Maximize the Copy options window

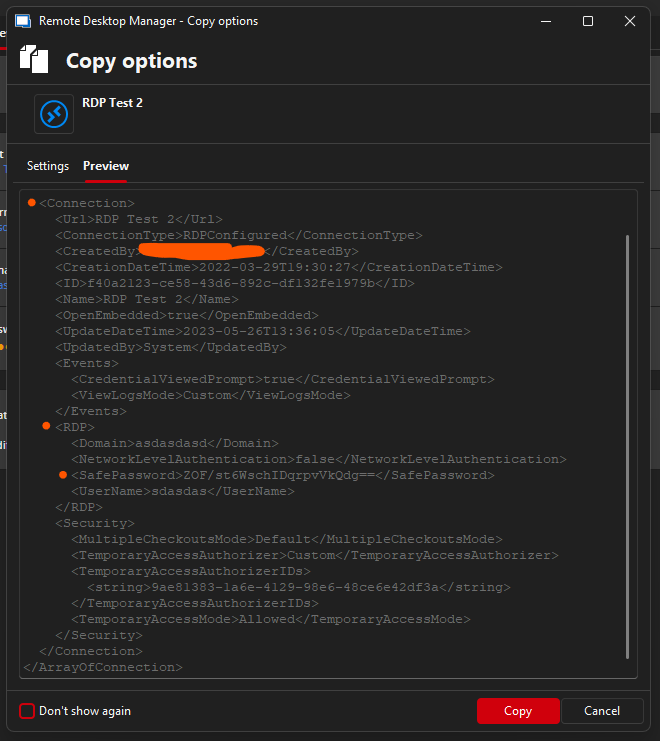(588, 21)
